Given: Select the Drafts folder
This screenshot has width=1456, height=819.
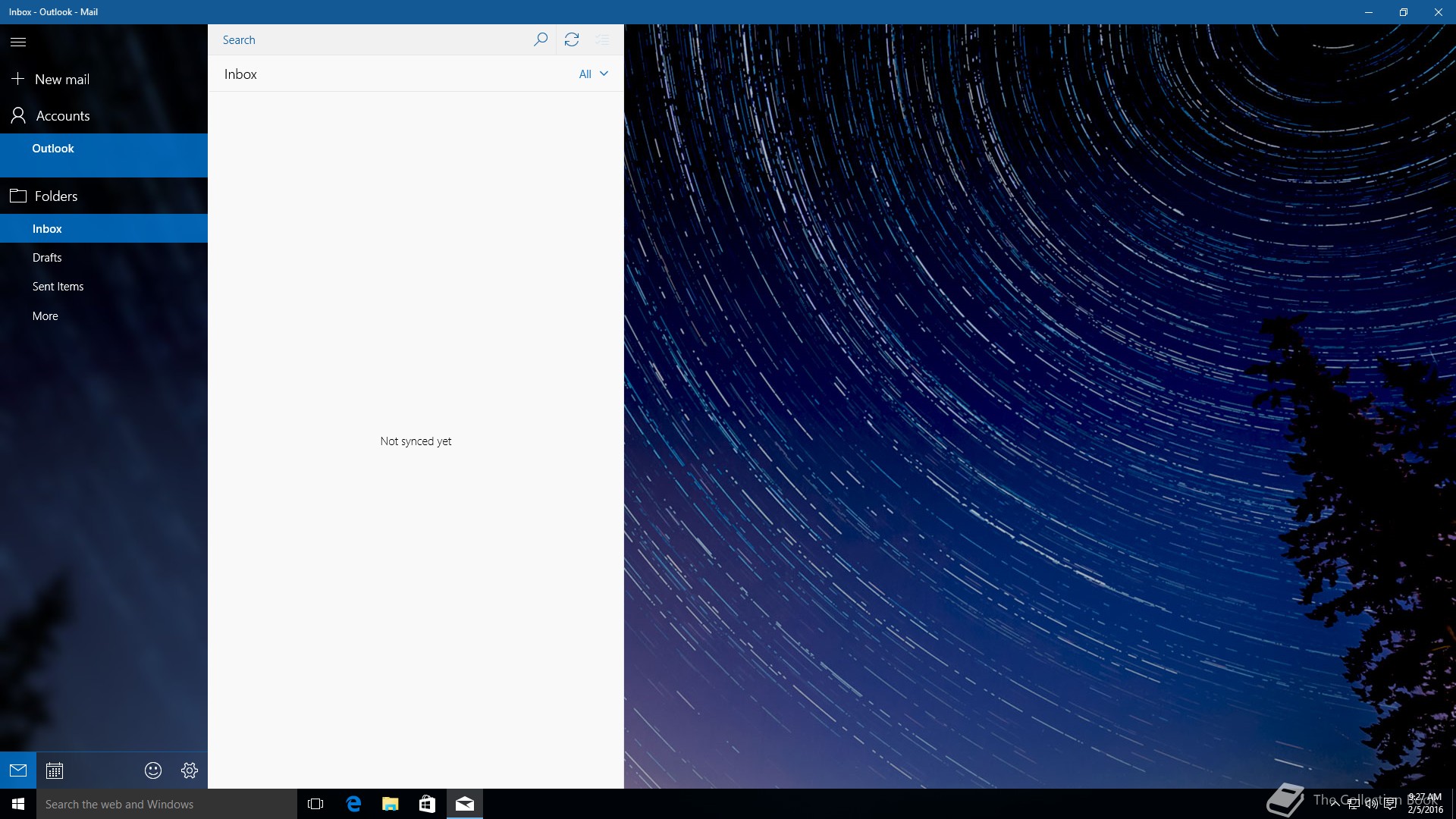Looking at the screenshot, I should click(x=47, y=258).
